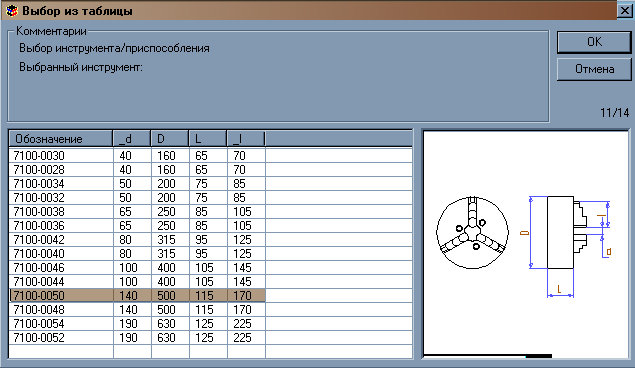Click the OK button
The image size is (635, 368).
pos(594,42)
